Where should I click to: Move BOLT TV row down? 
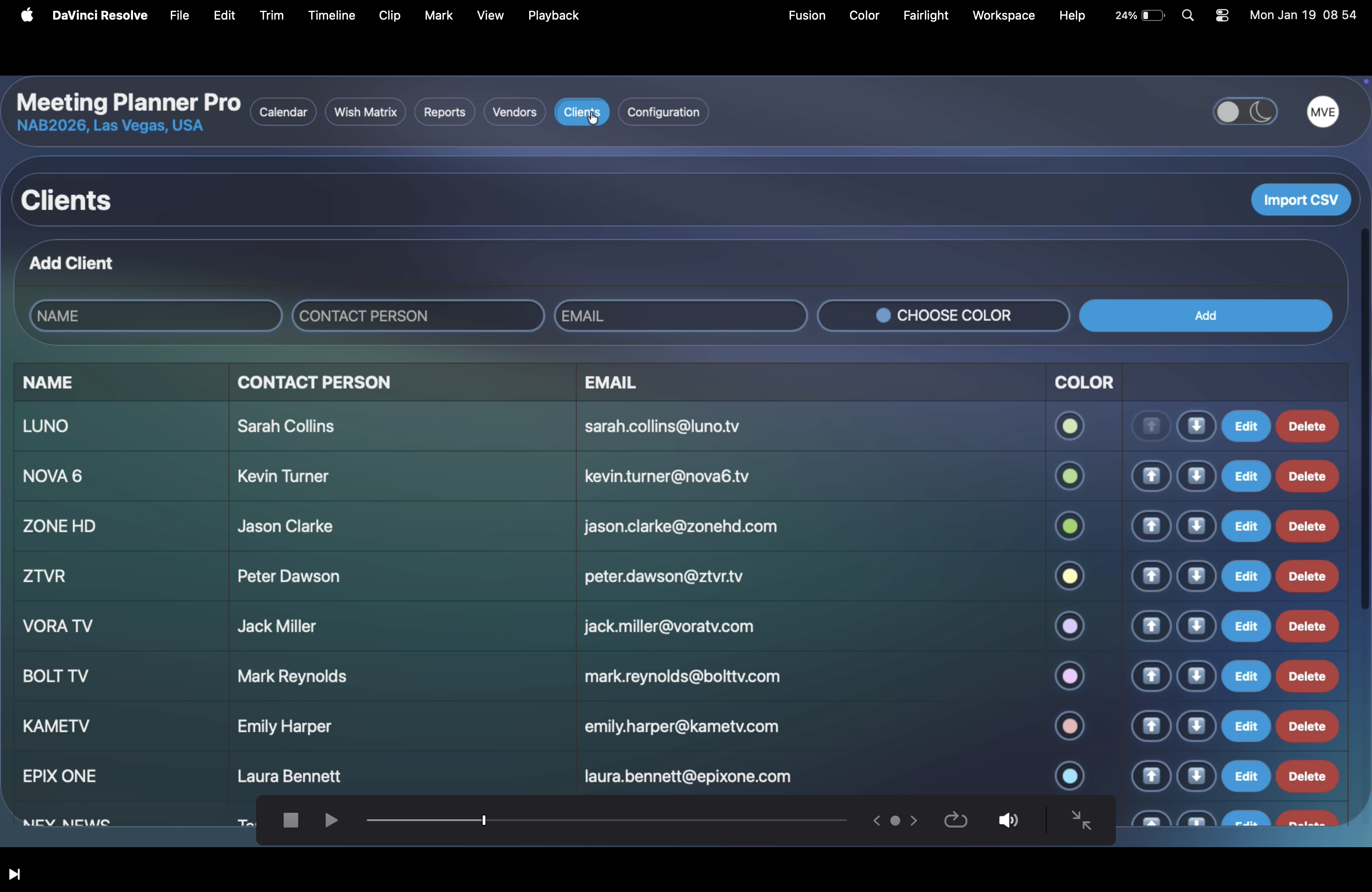click(x=1196, y=677)
